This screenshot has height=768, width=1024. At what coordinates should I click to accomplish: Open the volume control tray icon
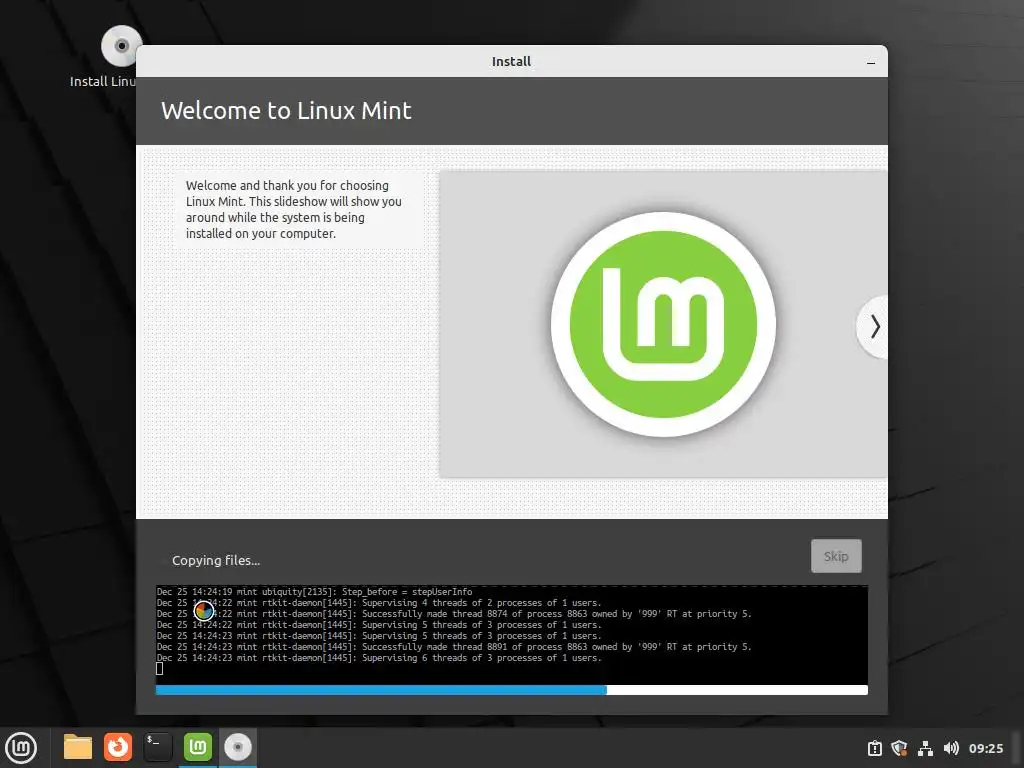tap(951, 748)
